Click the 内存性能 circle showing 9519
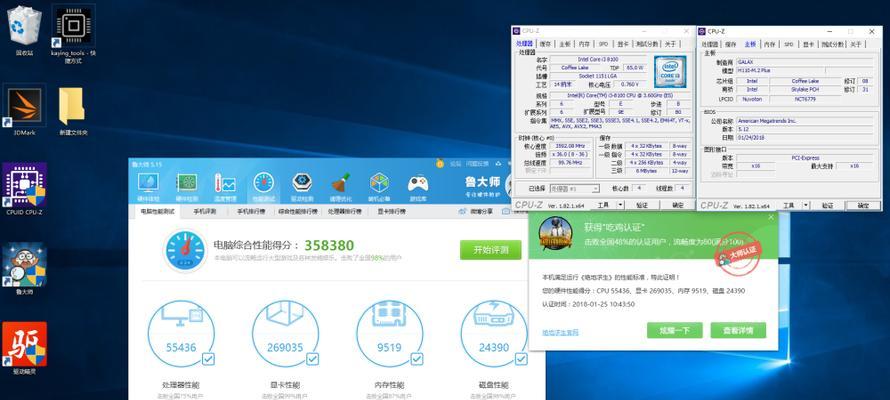 [389, 333]
